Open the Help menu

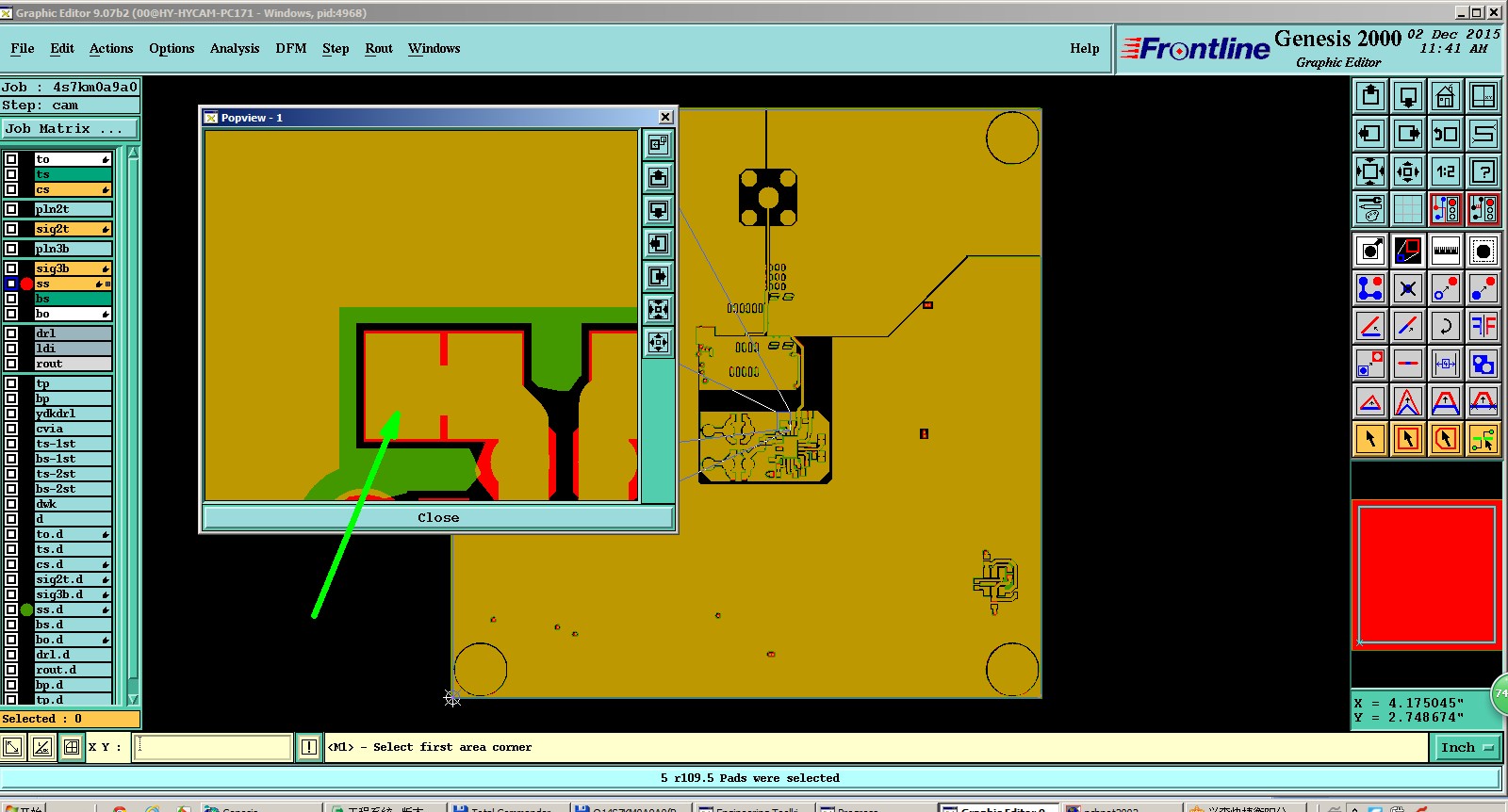pyautogui.click(x=1085, y=48)
